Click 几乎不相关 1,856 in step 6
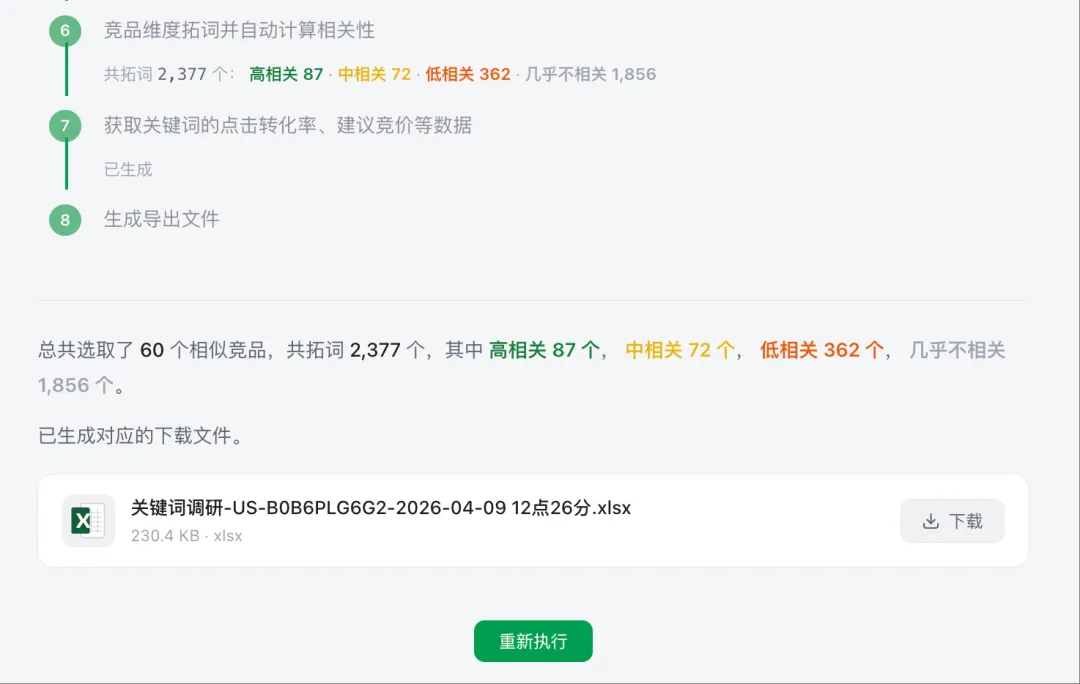The width and height of the screenshot is (1080, 684). pos(591,74)
